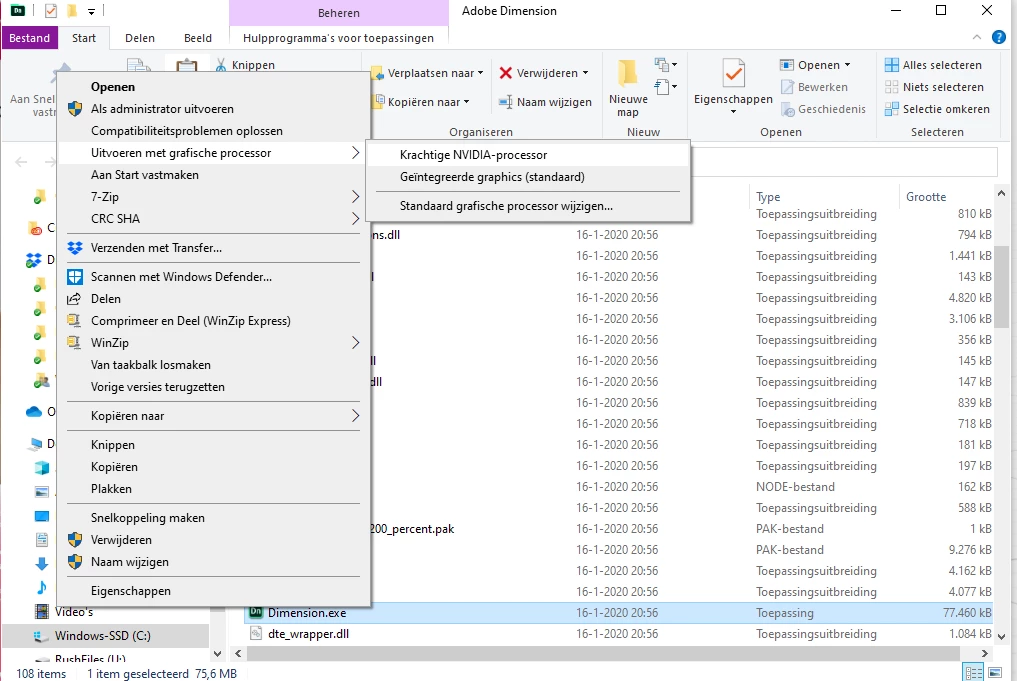The height and width of the screenshot is (681, 1017).
Task: Sort files by the Grootte column header
Action: coord(926,197)
